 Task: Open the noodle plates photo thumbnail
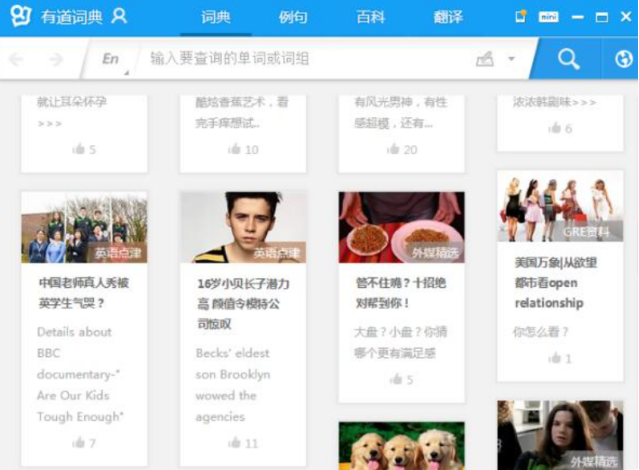click(x=401, y=227)
